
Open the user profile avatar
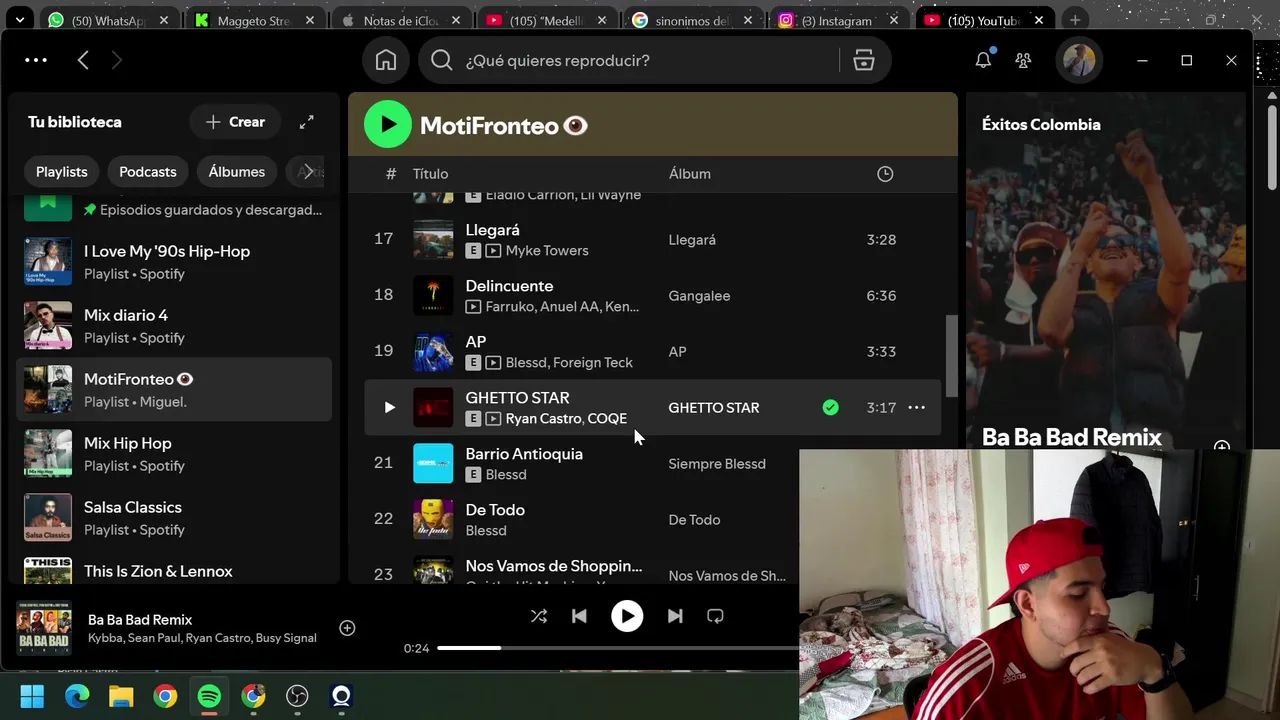(x=1078, y=61)
